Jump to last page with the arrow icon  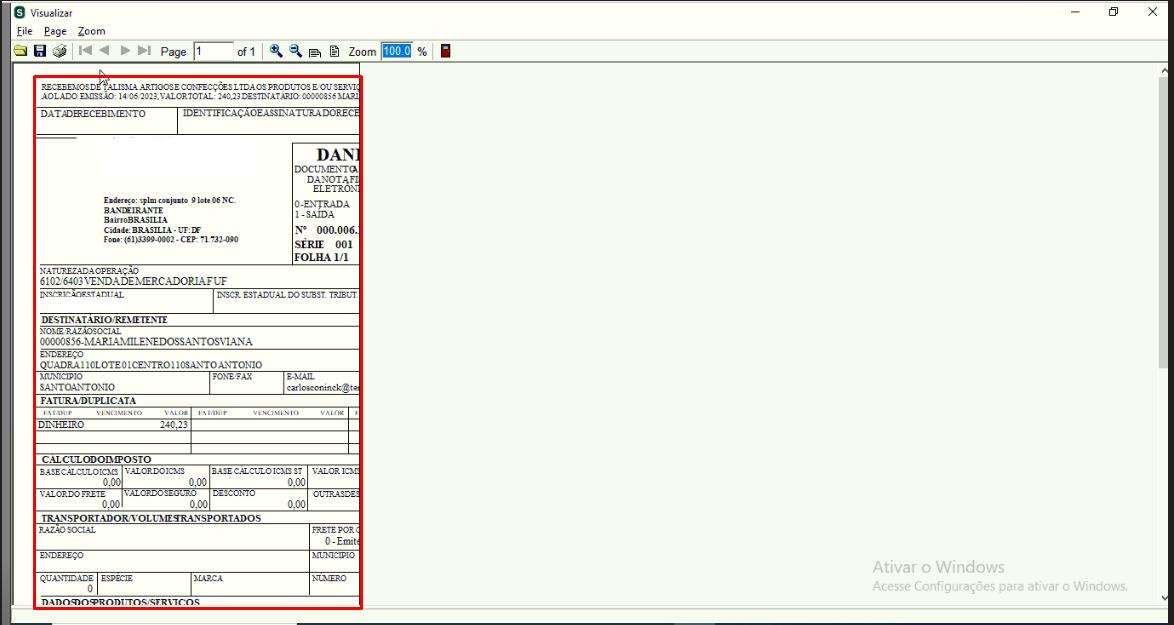point(145,51)
